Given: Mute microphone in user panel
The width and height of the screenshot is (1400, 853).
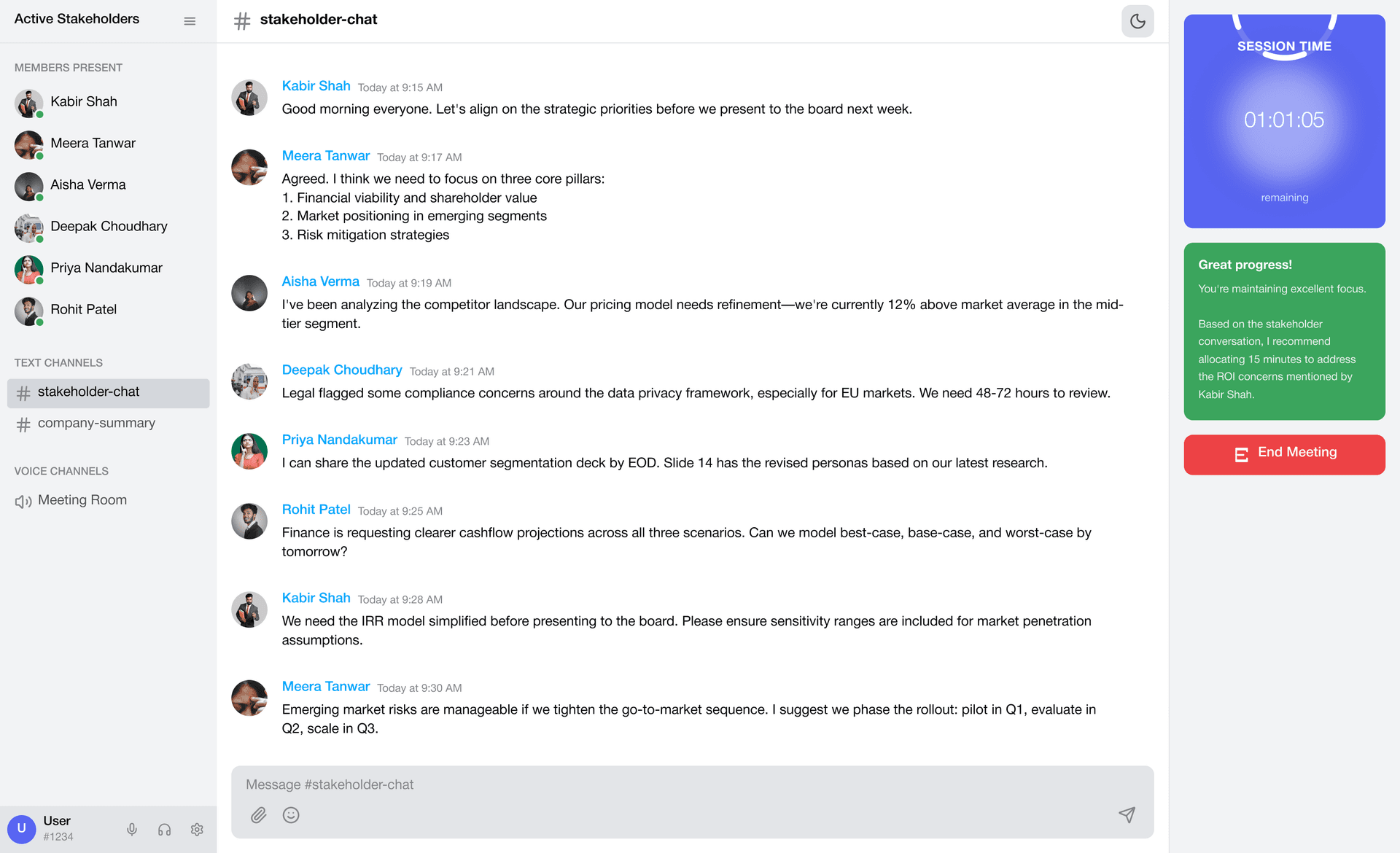Looking at the screenshot, I should point(132,829).
